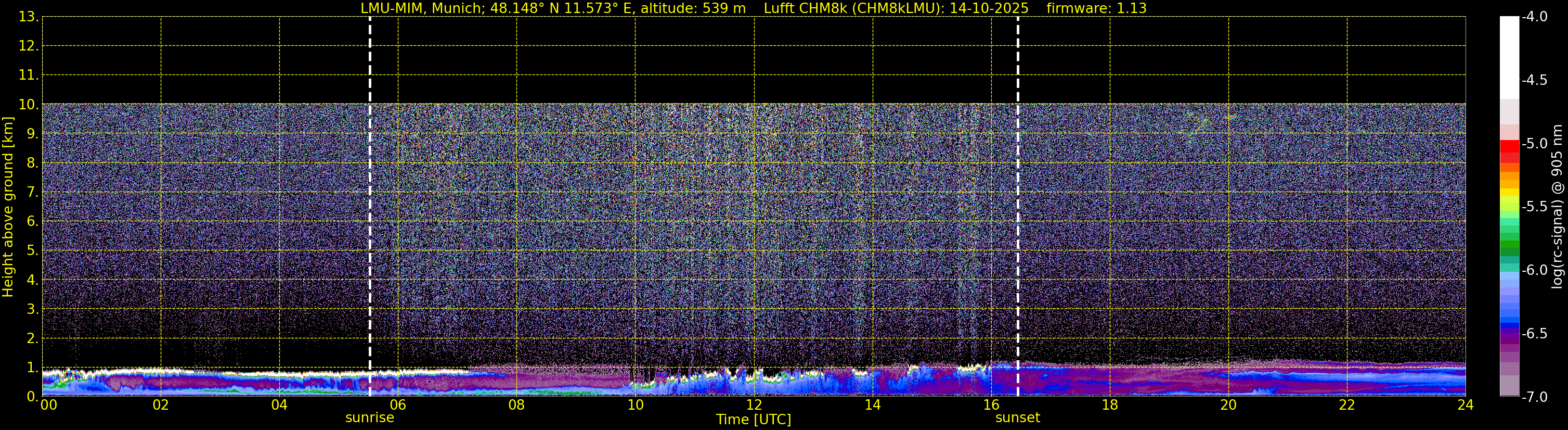
Task: Click the white top segment of the colorbar
Action: click(x=1510, y=57)
